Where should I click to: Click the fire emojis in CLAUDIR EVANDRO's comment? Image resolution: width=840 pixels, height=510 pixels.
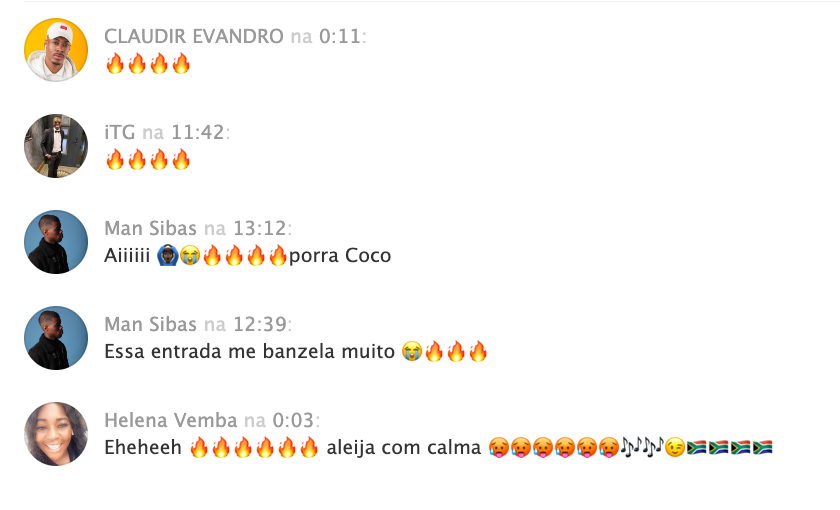(148, 64)
